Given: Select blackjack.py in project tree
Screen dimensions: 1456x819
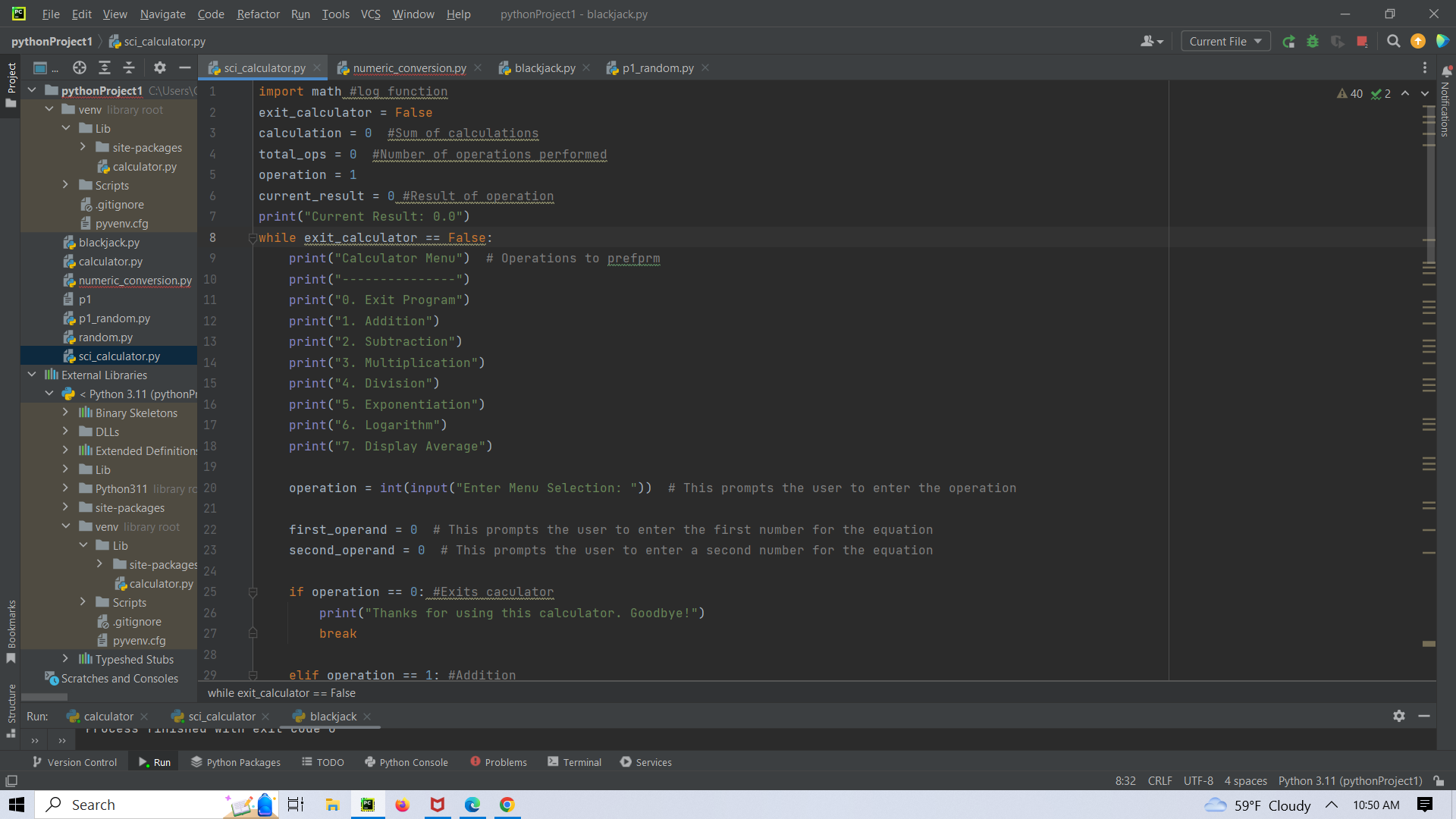Looking at the screenshot, I should (108, 243).
